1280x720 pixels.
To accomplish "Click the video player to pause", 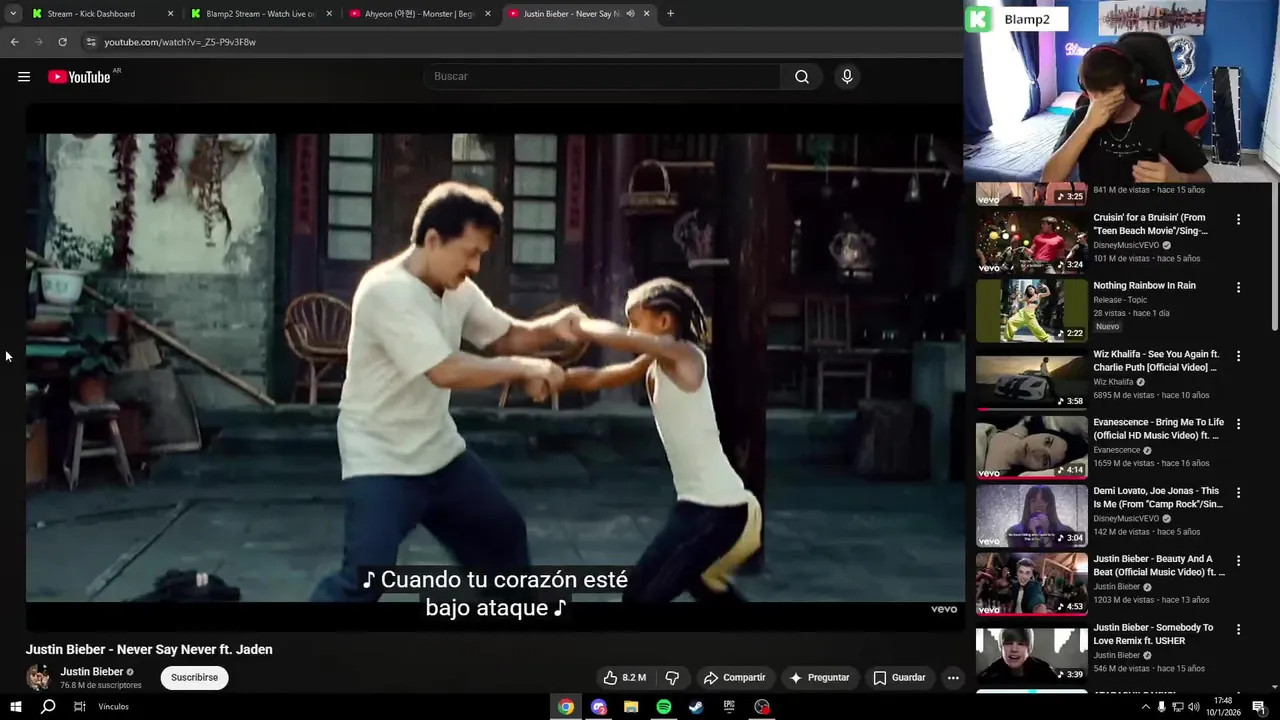I will [494, 368].
